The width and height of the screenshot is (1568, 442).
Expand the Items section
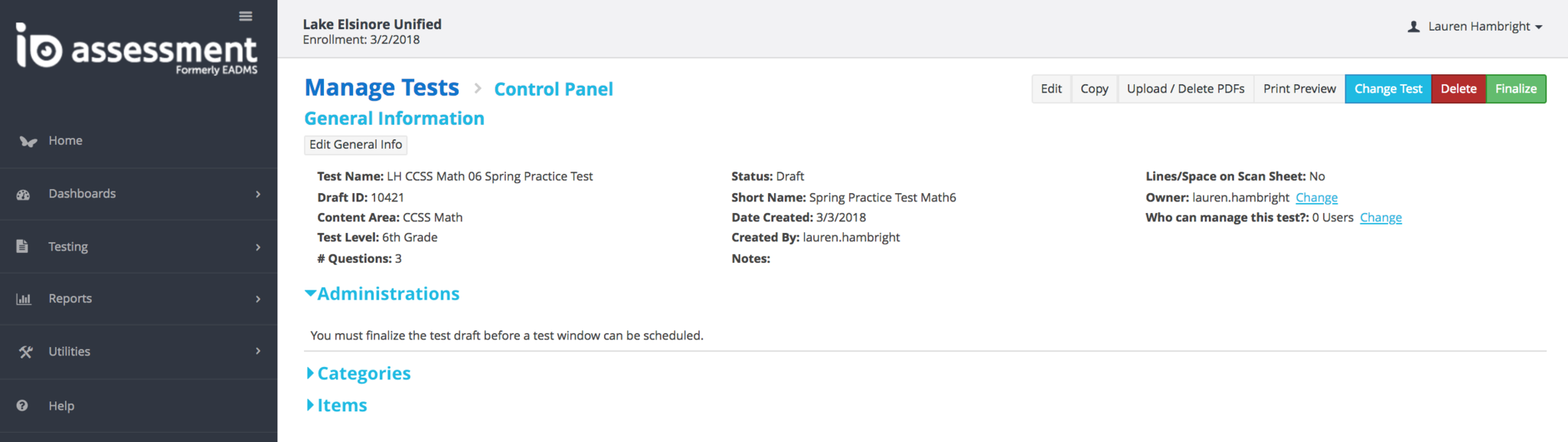click(x=336, y=405)
